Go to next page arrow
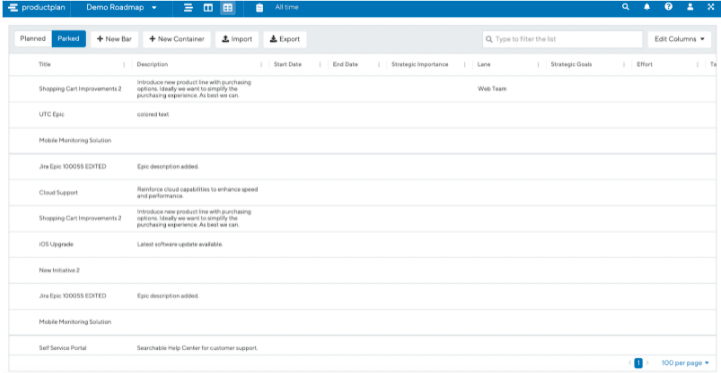Image resolution: width=721 pixels, height=373 pixels. (647, 363)
